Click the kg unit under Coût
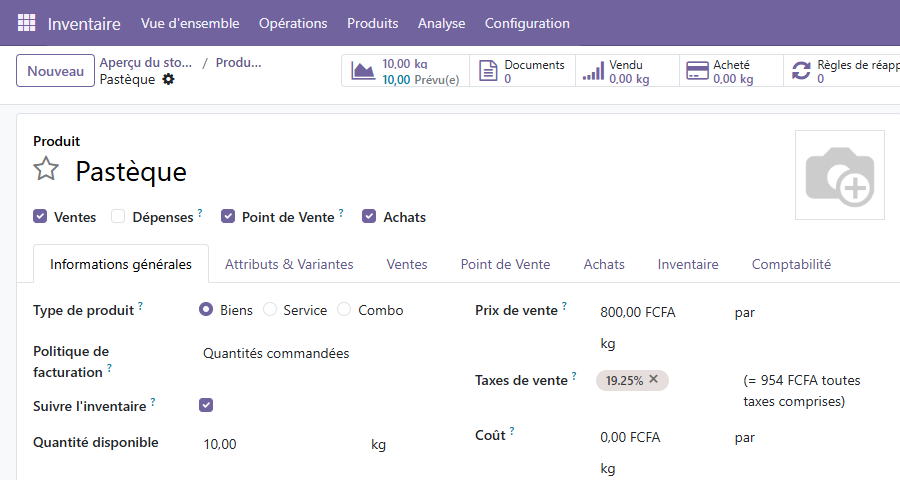 pos(608,469)
